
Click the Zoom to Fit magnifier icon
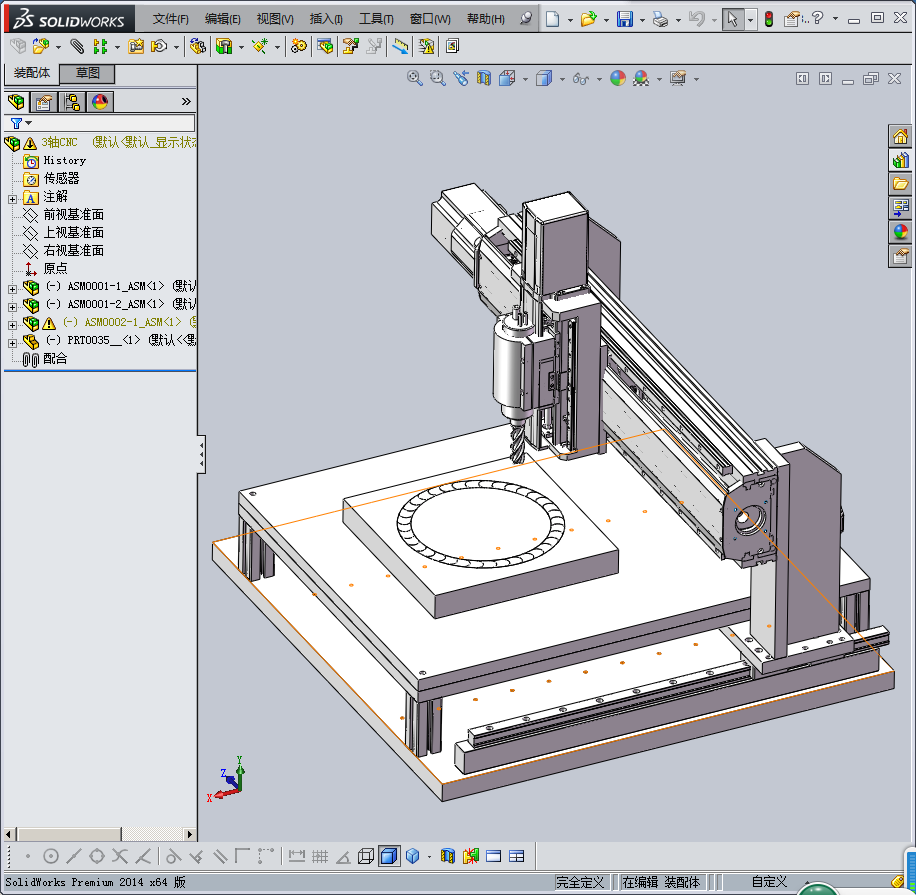pos(415,78)
